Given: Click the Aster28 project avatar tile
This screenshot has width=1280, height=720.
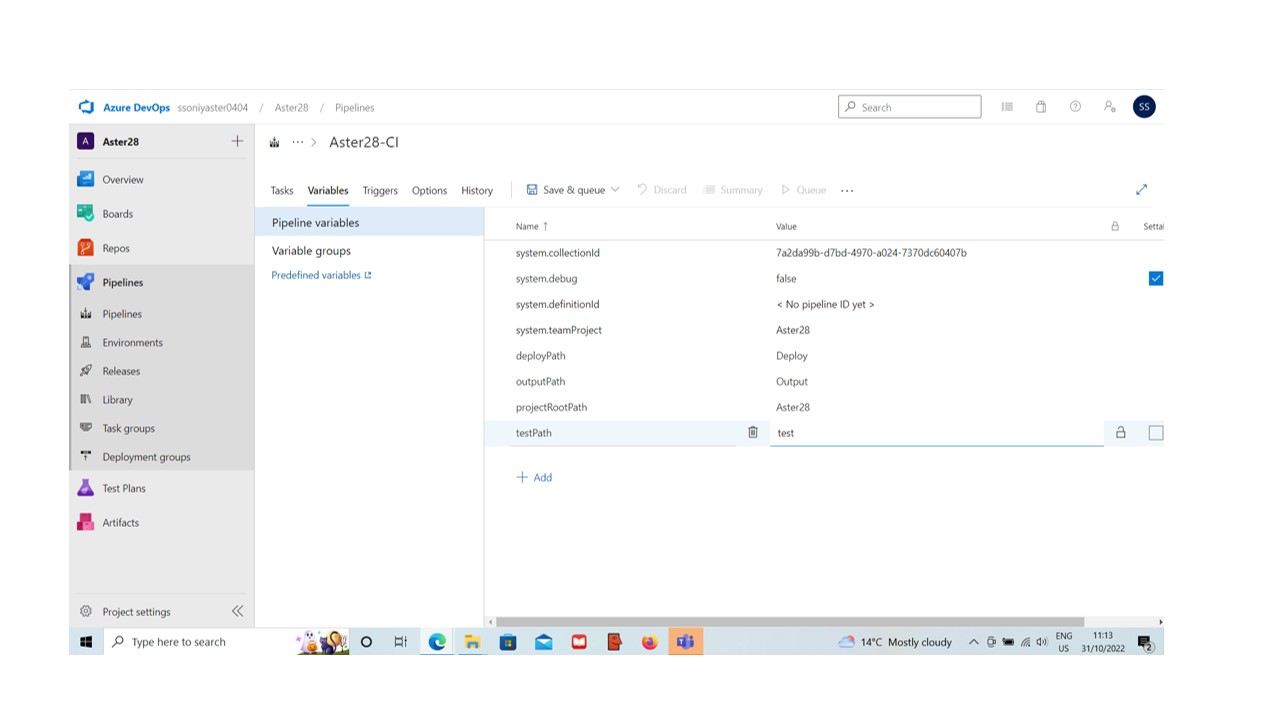Looking at the screenshot, I should pos(86,141).
